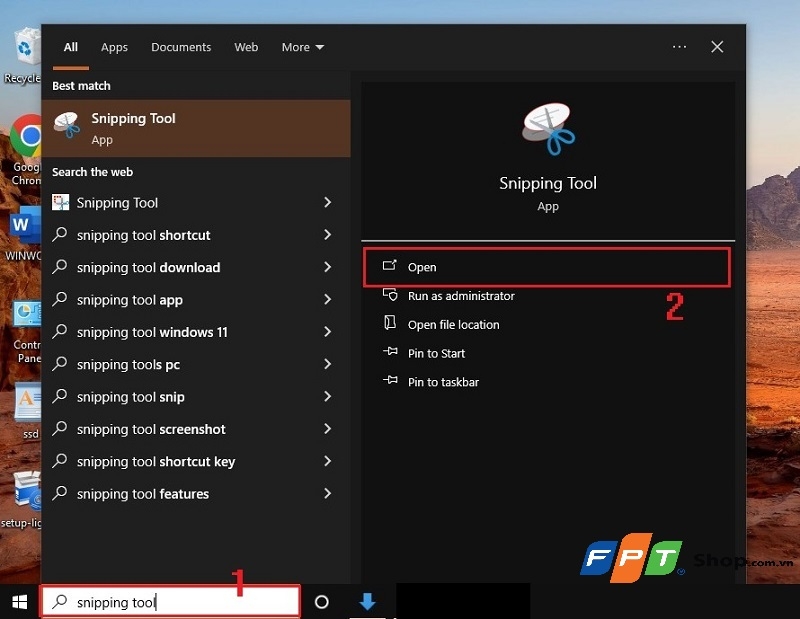Switch to the Apps search tab
Screen dimensions: 800x619
click(x=114, y=47)
